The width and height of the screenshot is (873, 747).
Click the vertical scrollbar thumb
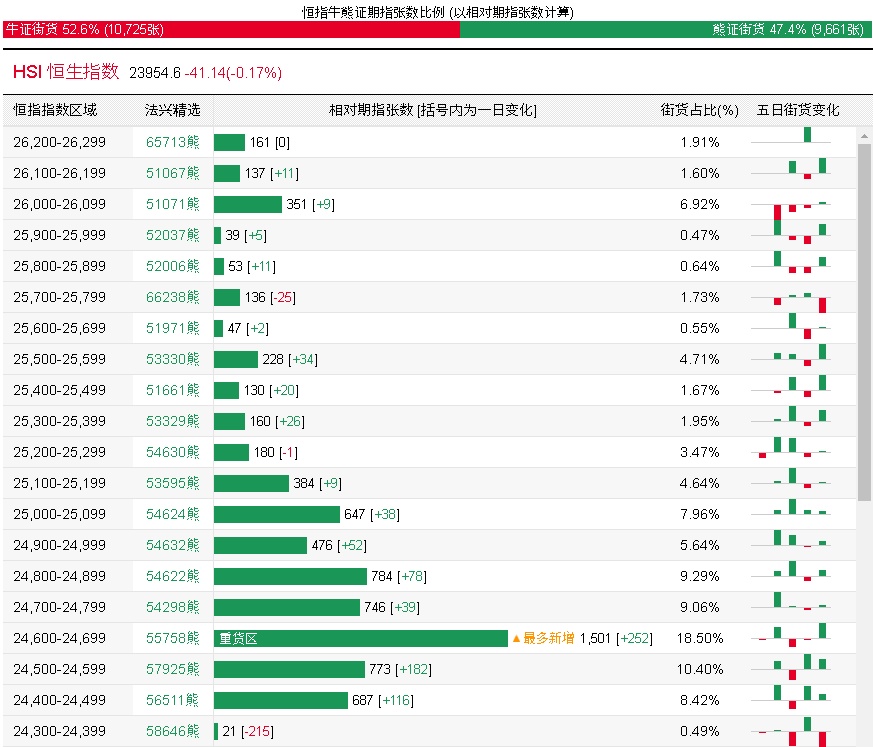coord(864,322)
